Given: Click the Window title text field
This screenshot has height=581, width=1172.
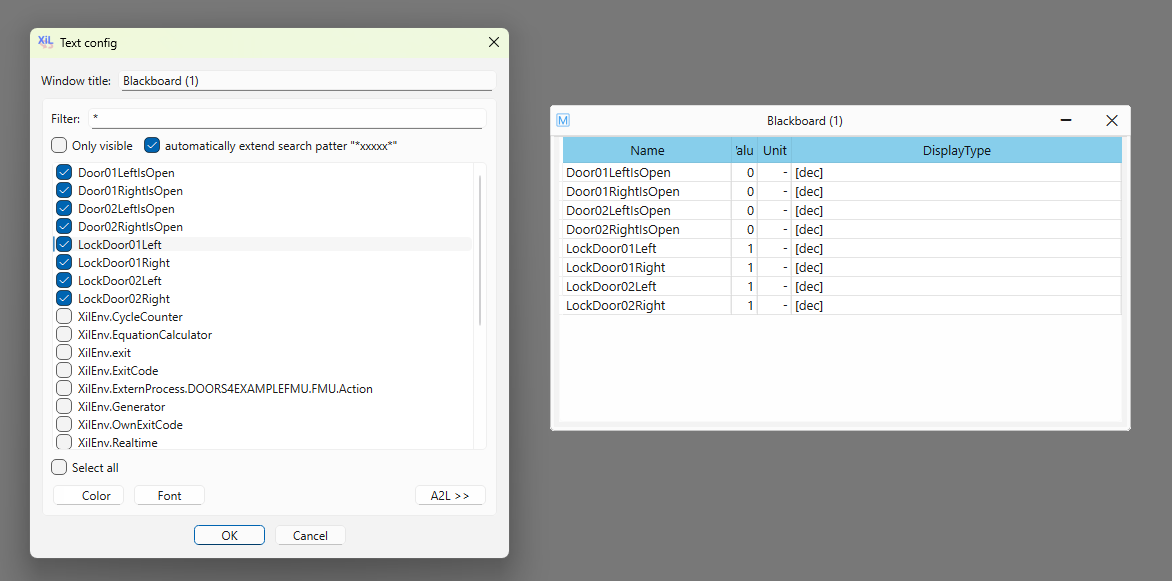Looking at the screenshot, I should point(306,81).
